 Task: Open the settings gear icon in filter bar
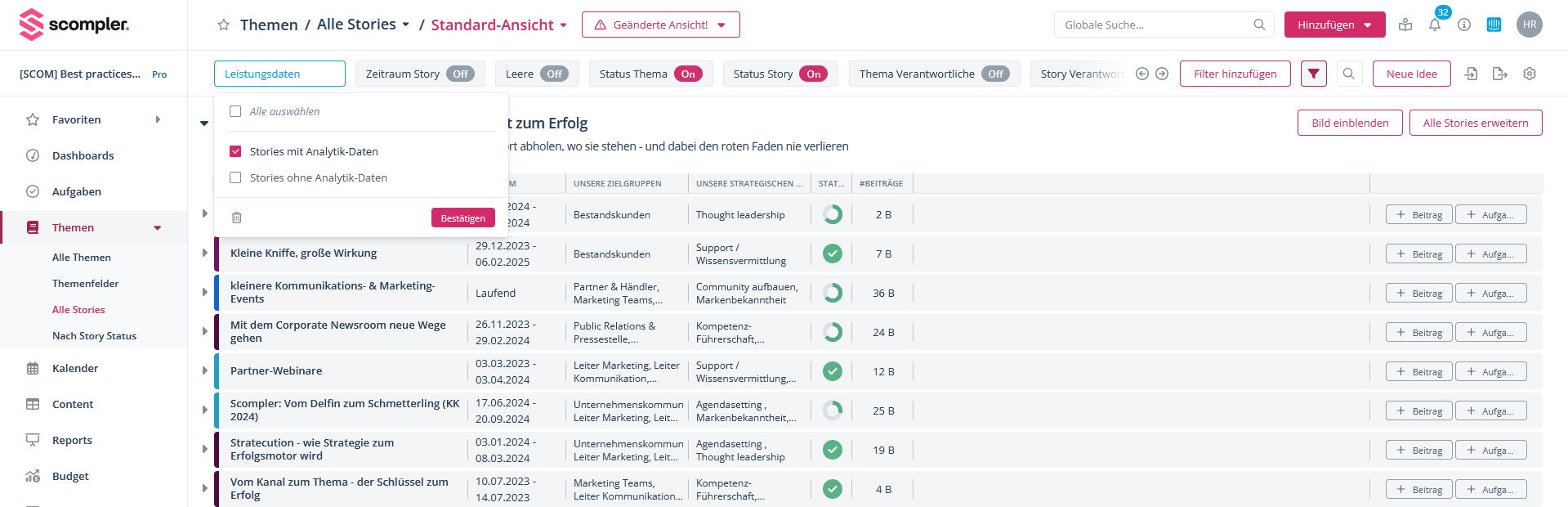1529,74
